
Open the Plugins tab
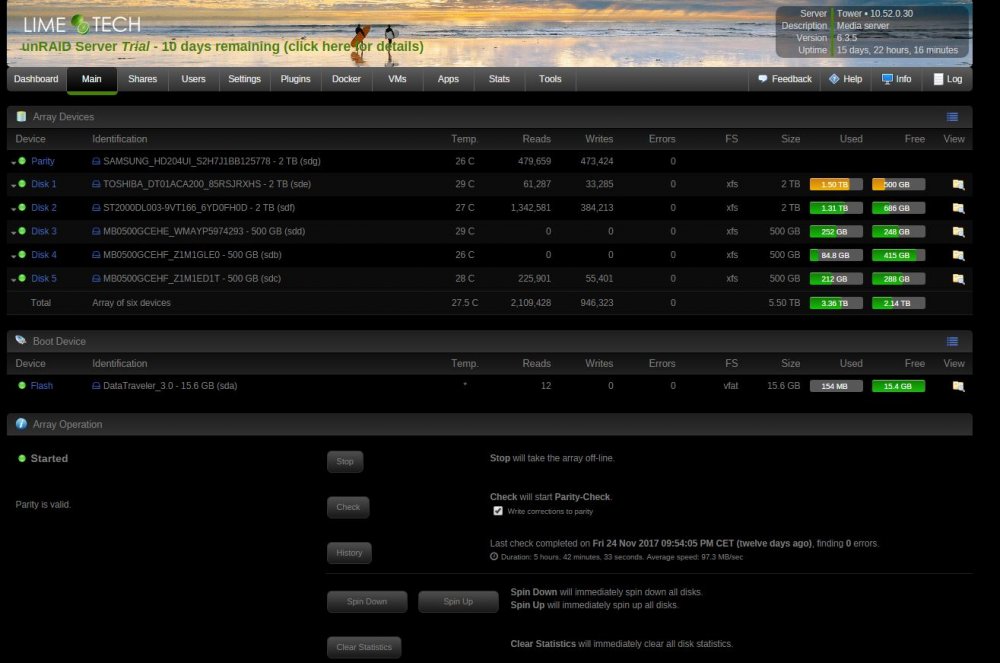point(295,79)
